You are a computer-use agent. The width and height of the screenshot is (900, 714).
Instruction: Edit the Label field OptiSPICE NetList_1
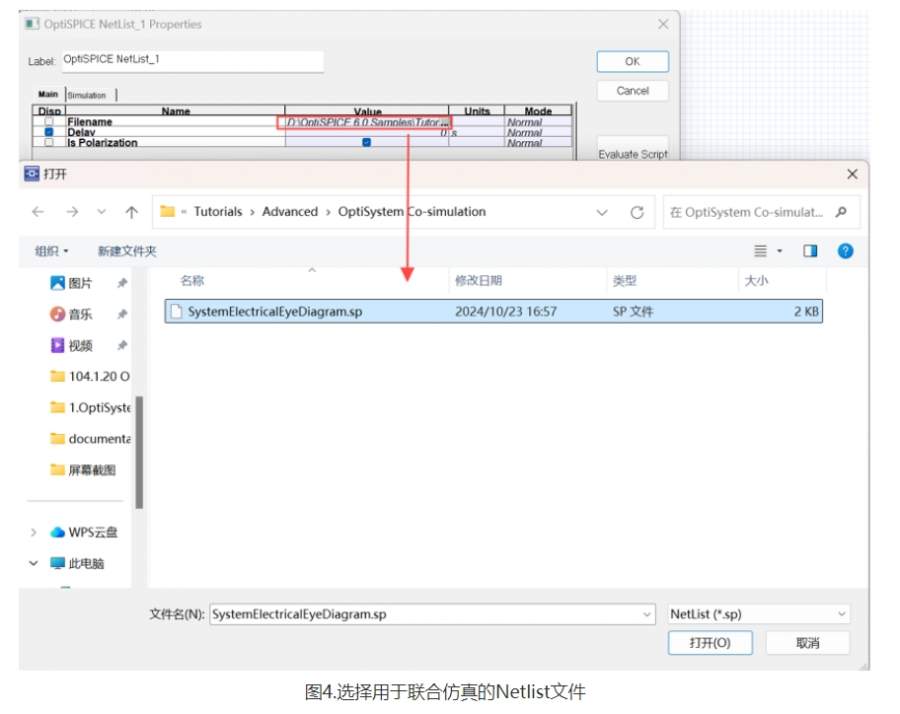click(192, 60)
